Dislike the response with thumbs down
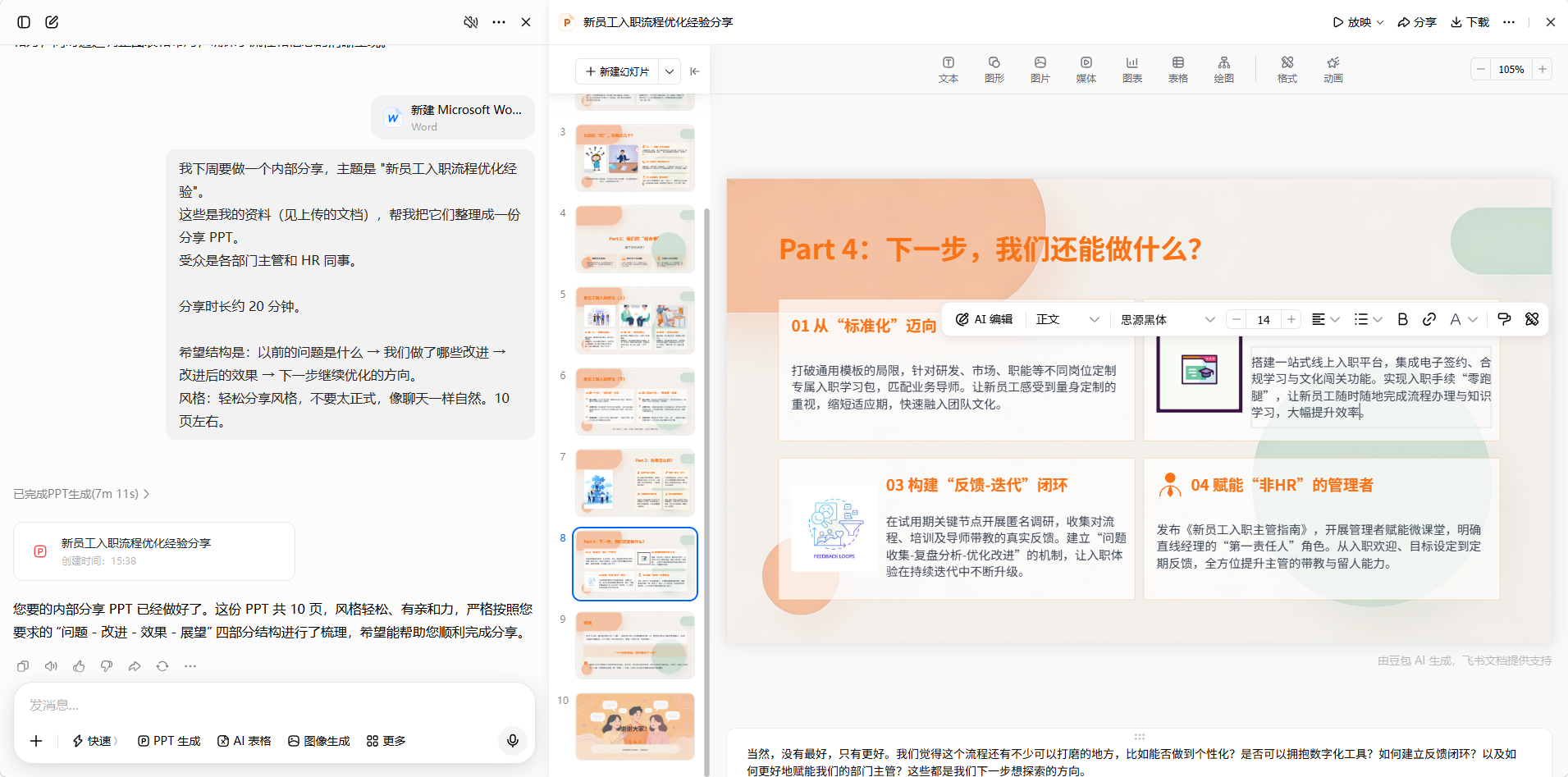The image size is (1568, 777). [107, 666]
